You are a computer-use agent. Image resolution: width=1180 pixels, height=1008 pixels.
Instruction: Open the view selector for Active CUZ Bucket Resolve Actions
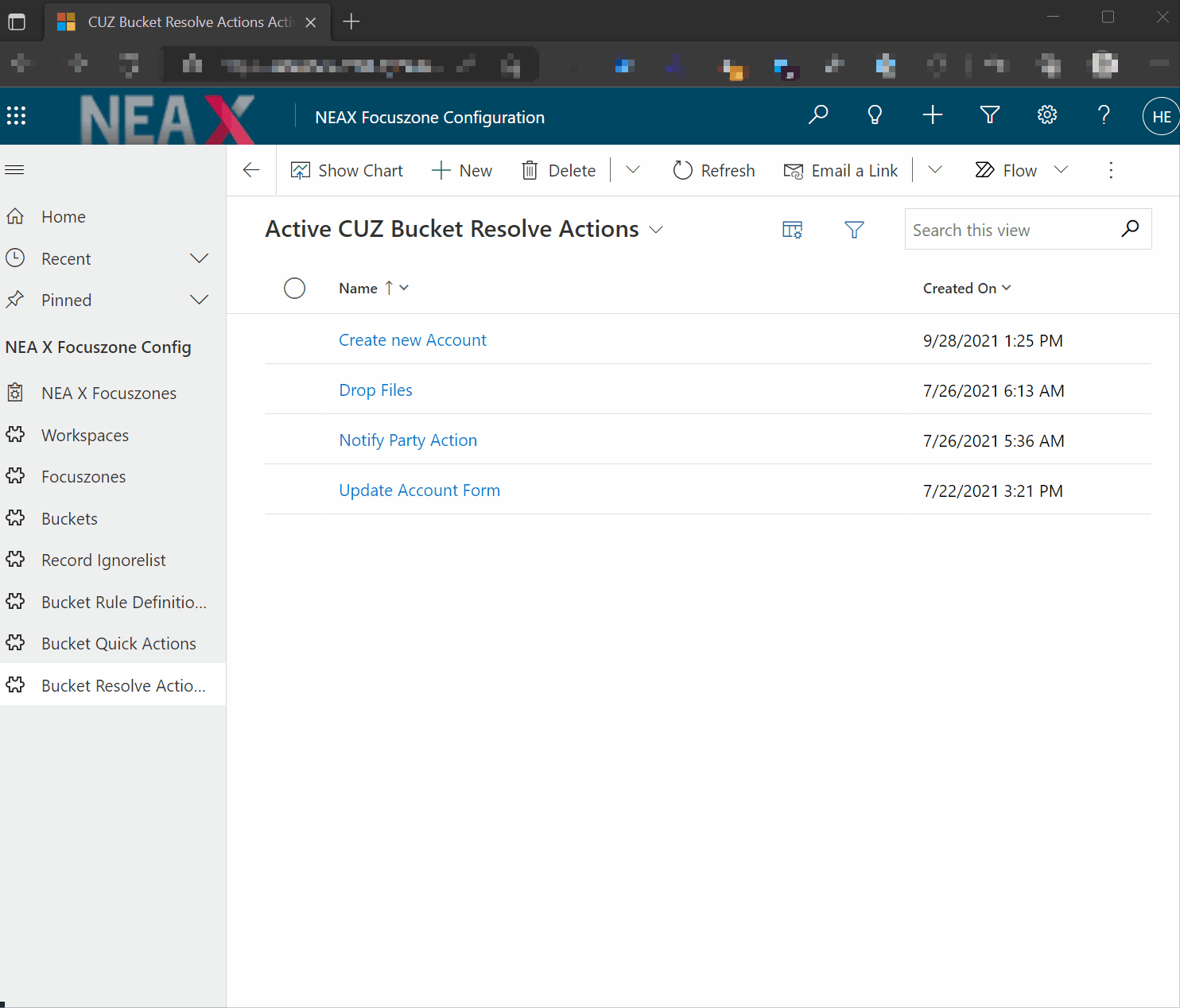click(x=656, y=230)
